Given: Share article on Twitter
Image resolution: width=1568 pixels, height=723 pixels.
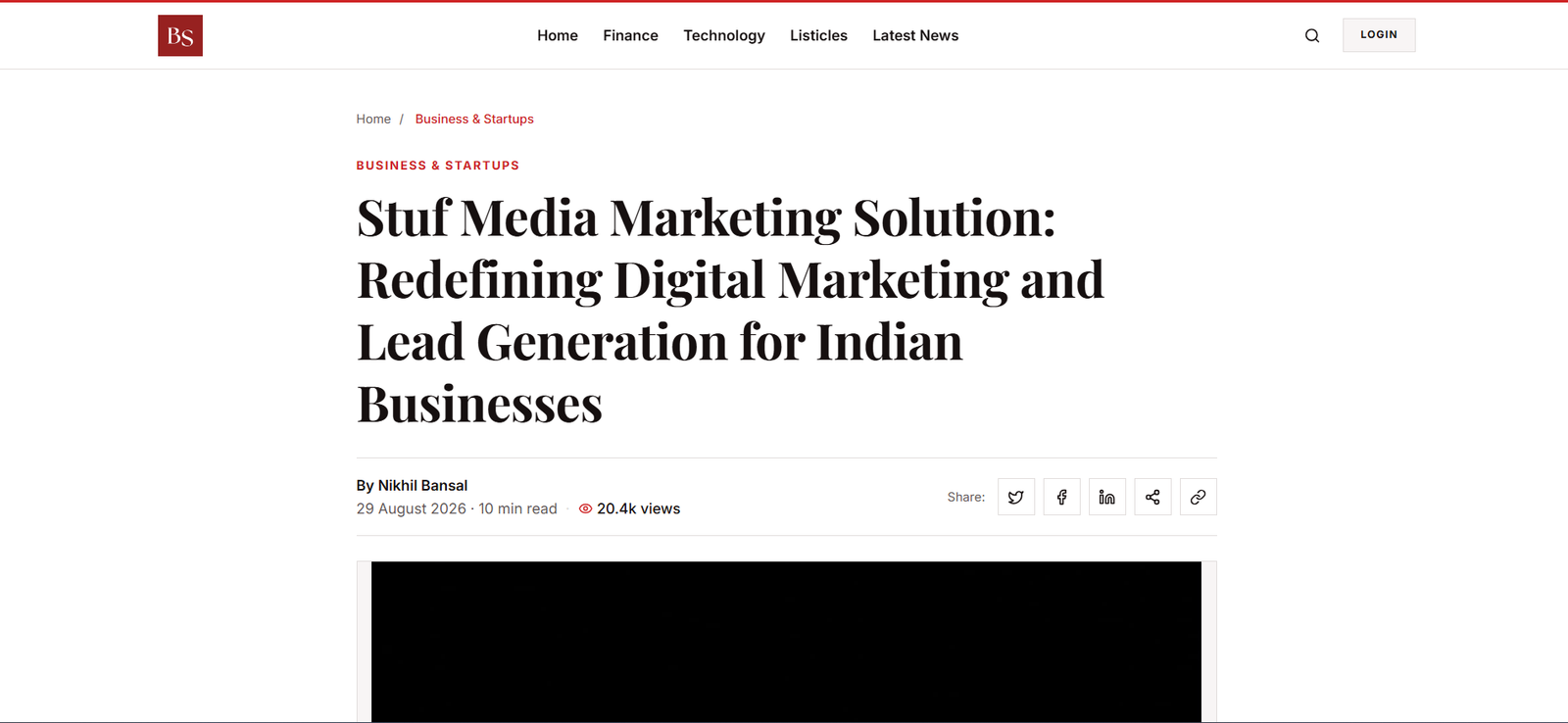Looking at the screenshot, I should (1016, 497).
